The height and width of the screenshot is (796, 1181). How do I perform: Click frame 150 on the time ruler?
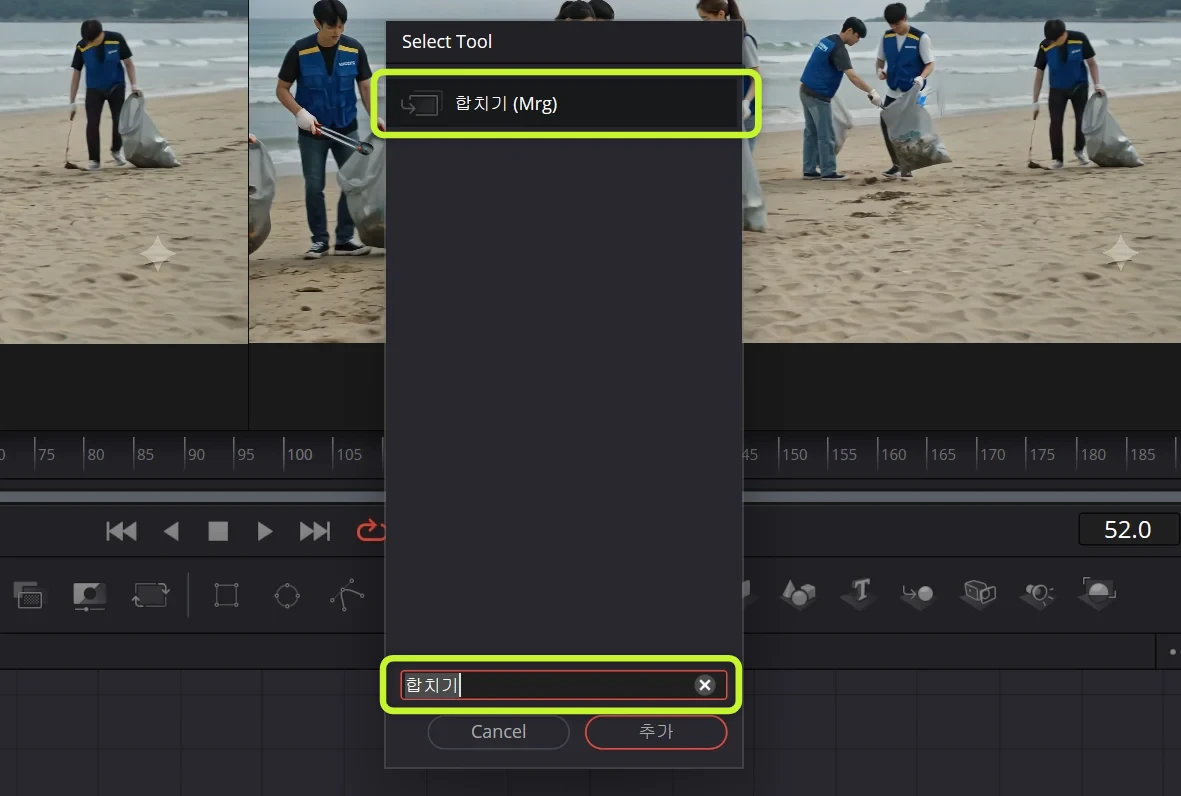click(x=795, y=454)
